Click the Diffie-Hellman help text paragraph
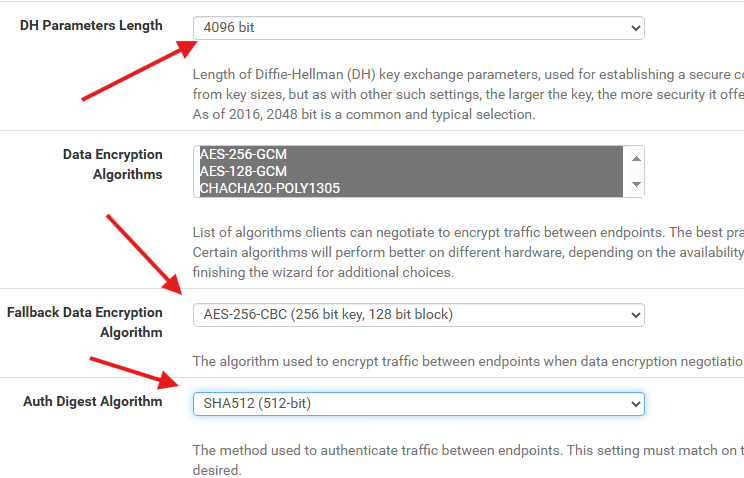Viewport: 744px width, 478px height. click(468, 94)
